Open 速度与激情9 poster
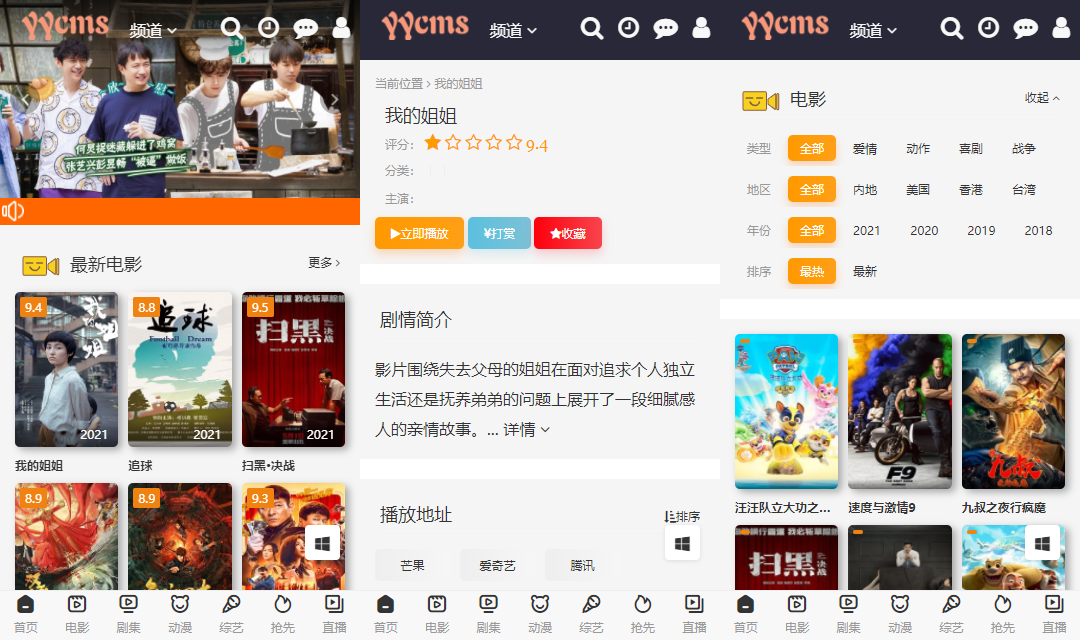Viewport: 1080px width, 640px height. click(900, 411)
